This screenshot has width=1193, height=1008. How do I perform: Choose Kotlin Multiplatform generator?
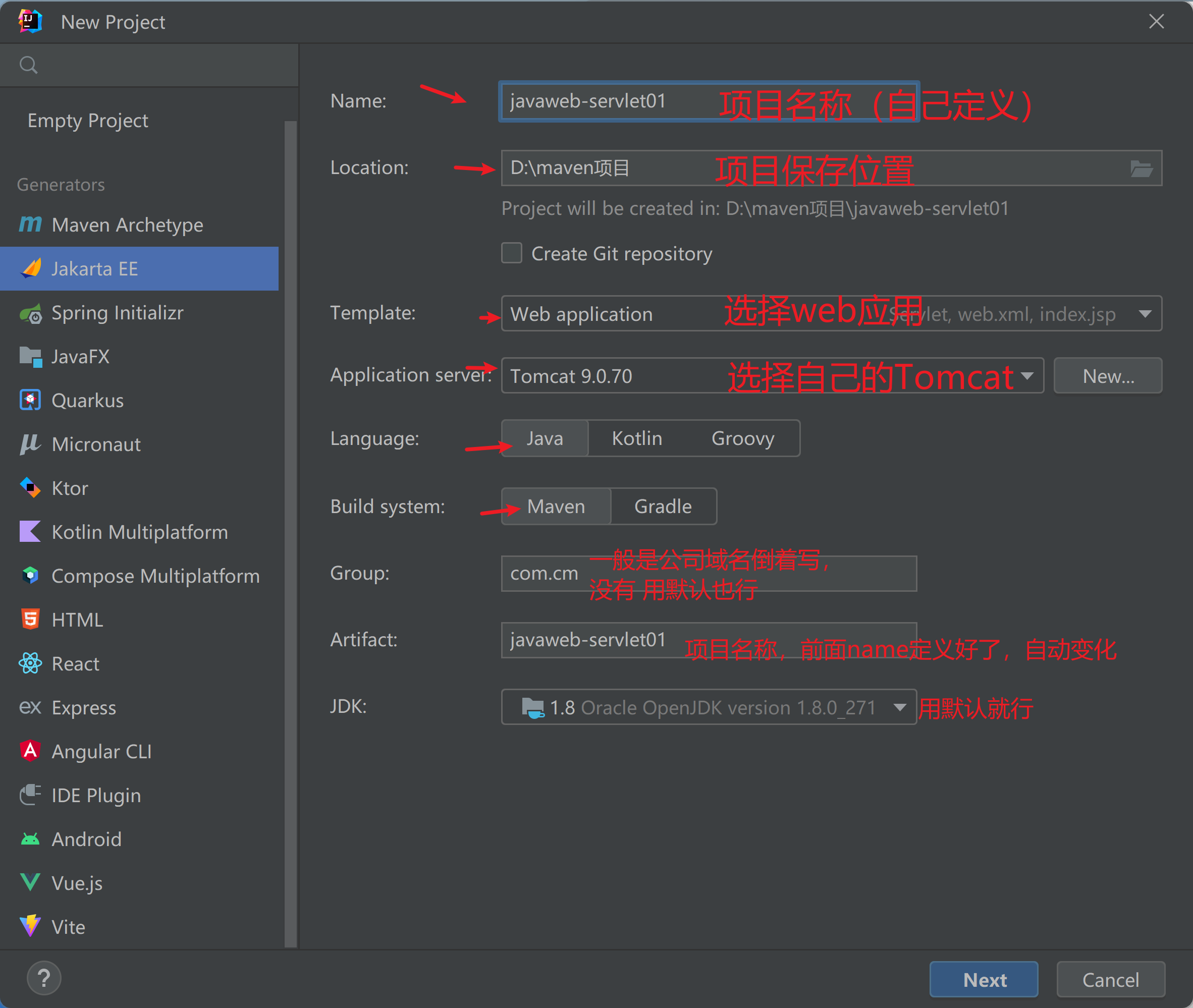pyautogui.click(x=139, y=532)
